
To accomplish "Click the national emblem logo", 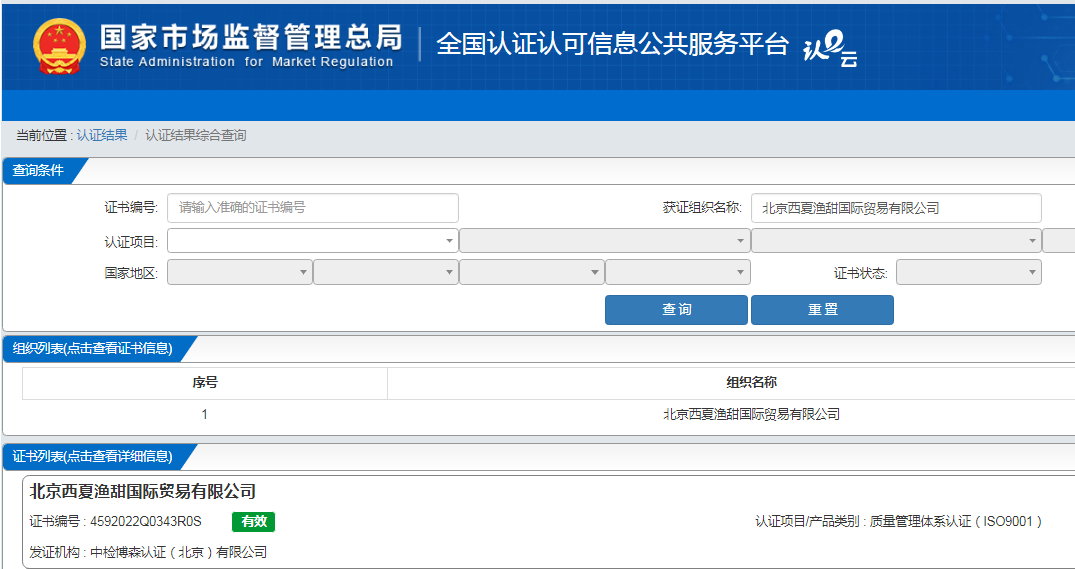I will 59,46.
